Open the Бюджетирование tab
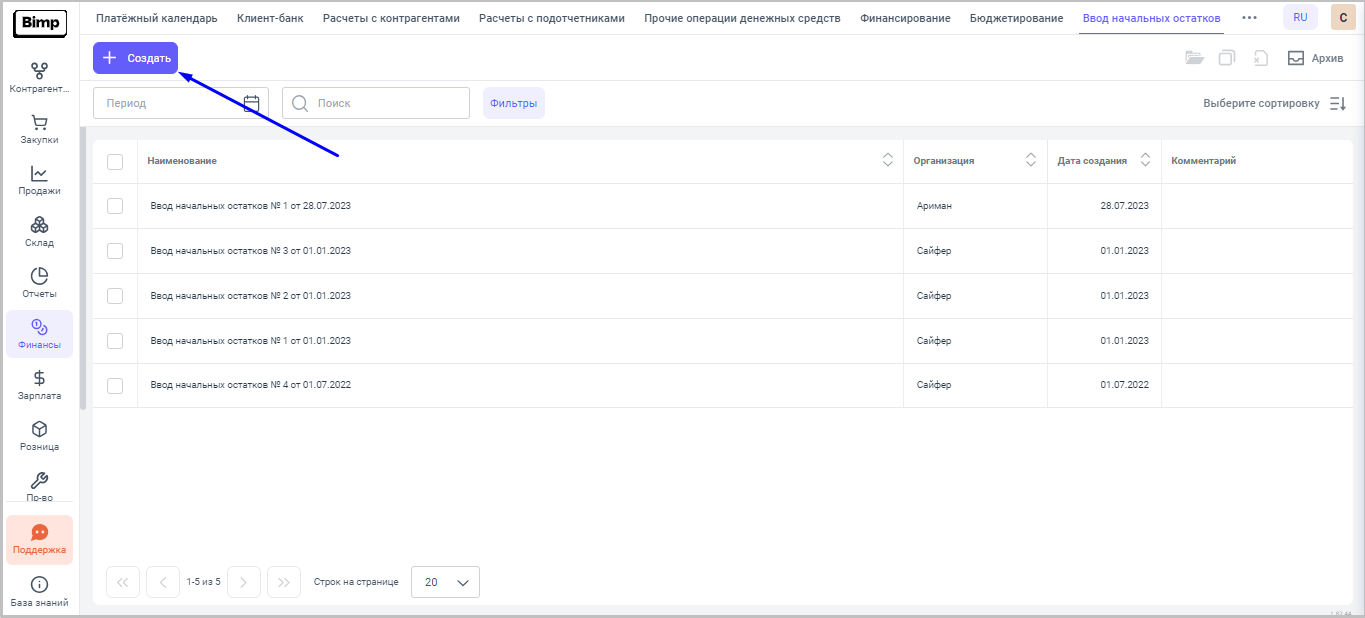The image size is (1365, 618). [x=1016, y=18]
